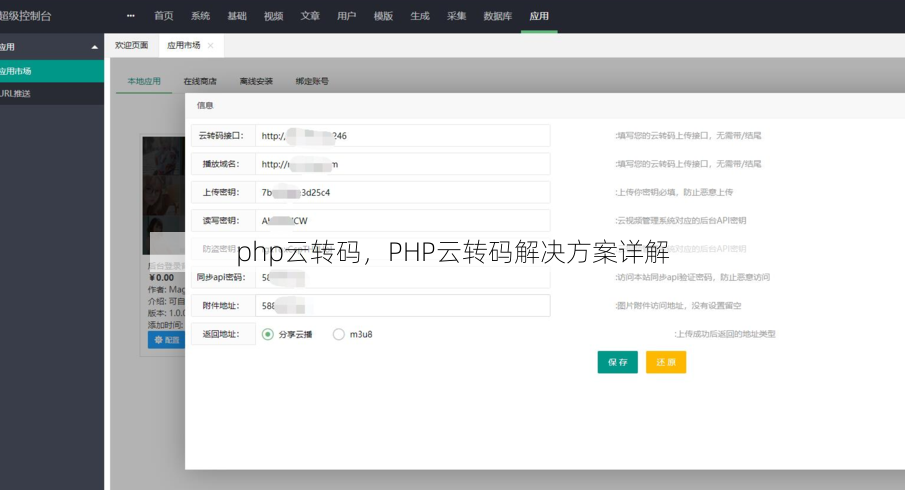
Task: Close the 应用市场 tab
Action: [x=211, y=46]
